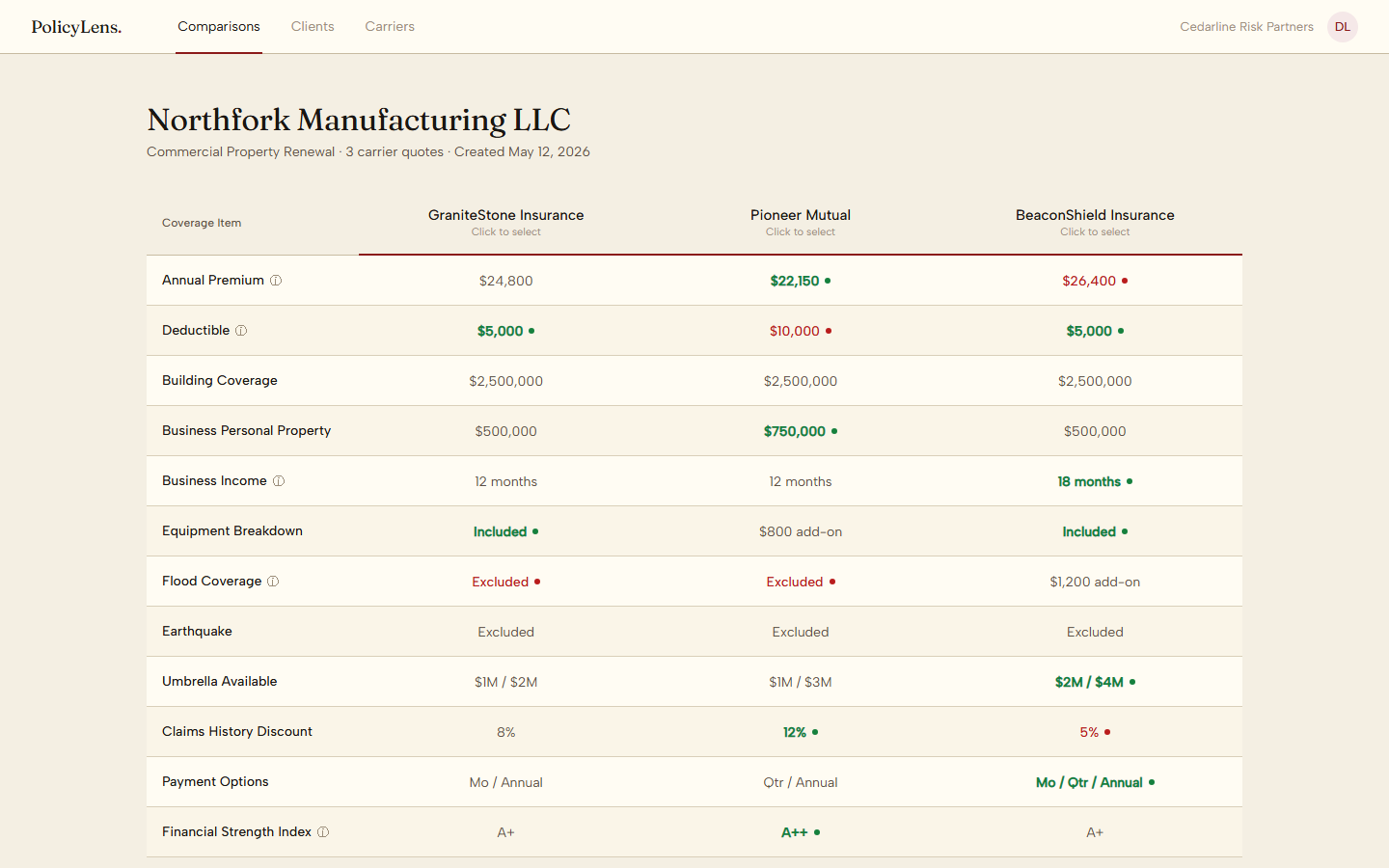Viewport: 1389px width, 868px height.
Task: Select the Pioneer Mutual carrier column
Action: pos(801,222)
